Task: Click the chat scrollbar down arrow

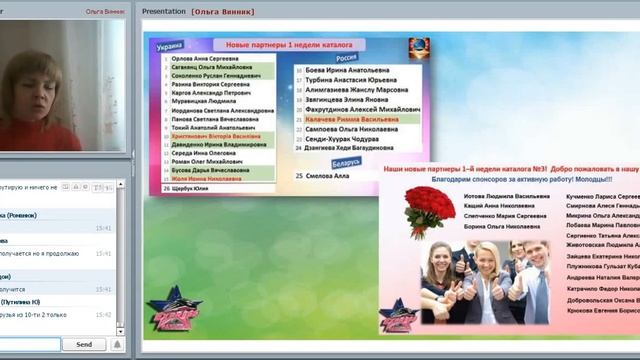Action: [120, 331]
